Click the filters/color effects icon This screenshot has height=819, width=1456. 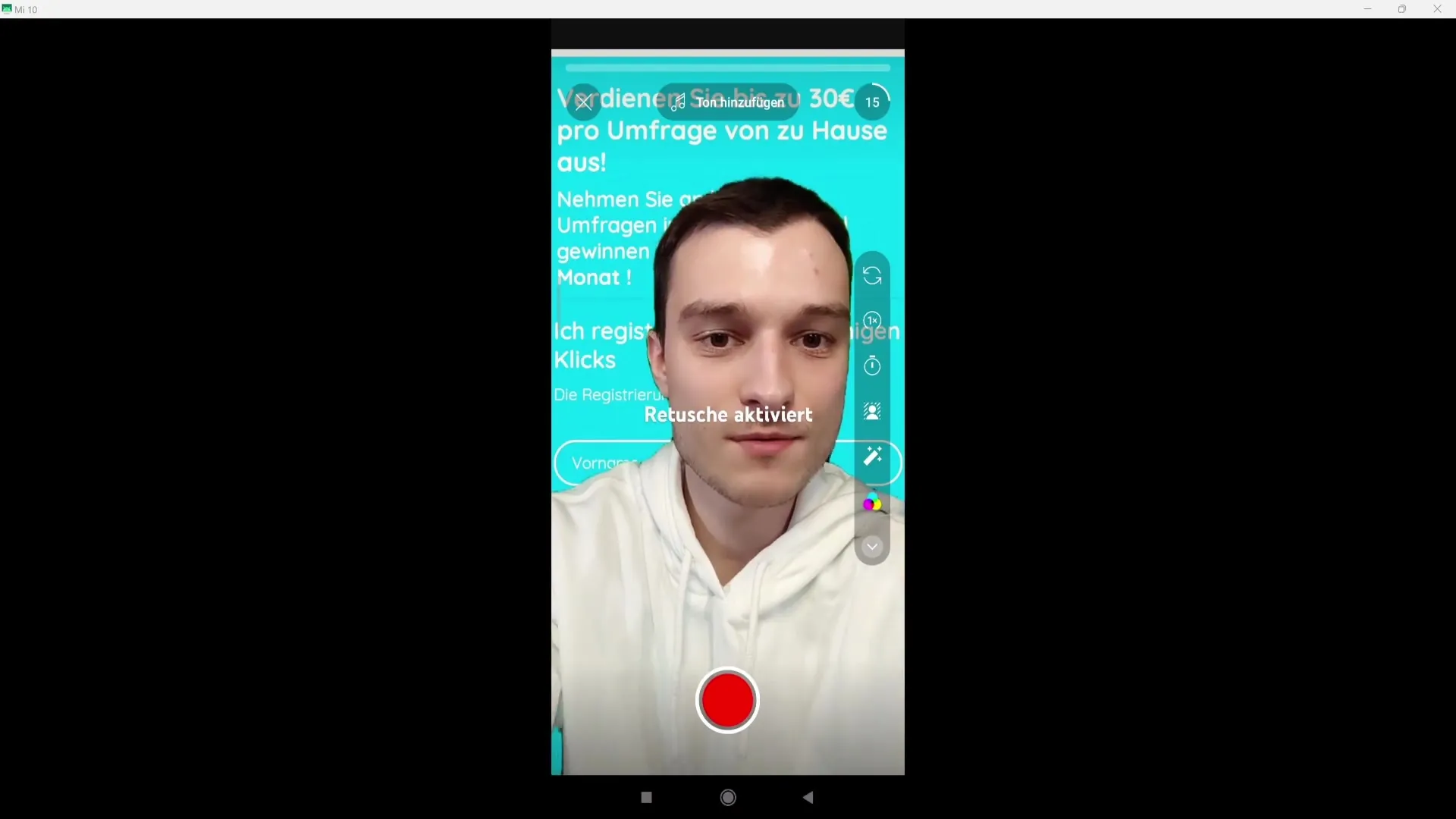tap(870, 503)
